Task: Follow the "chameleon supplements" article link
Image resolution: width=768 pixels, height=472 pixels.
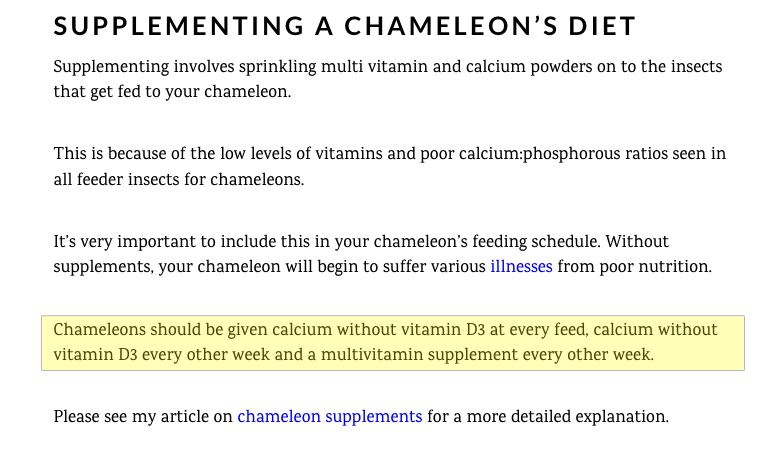Action: pos(329,416)
